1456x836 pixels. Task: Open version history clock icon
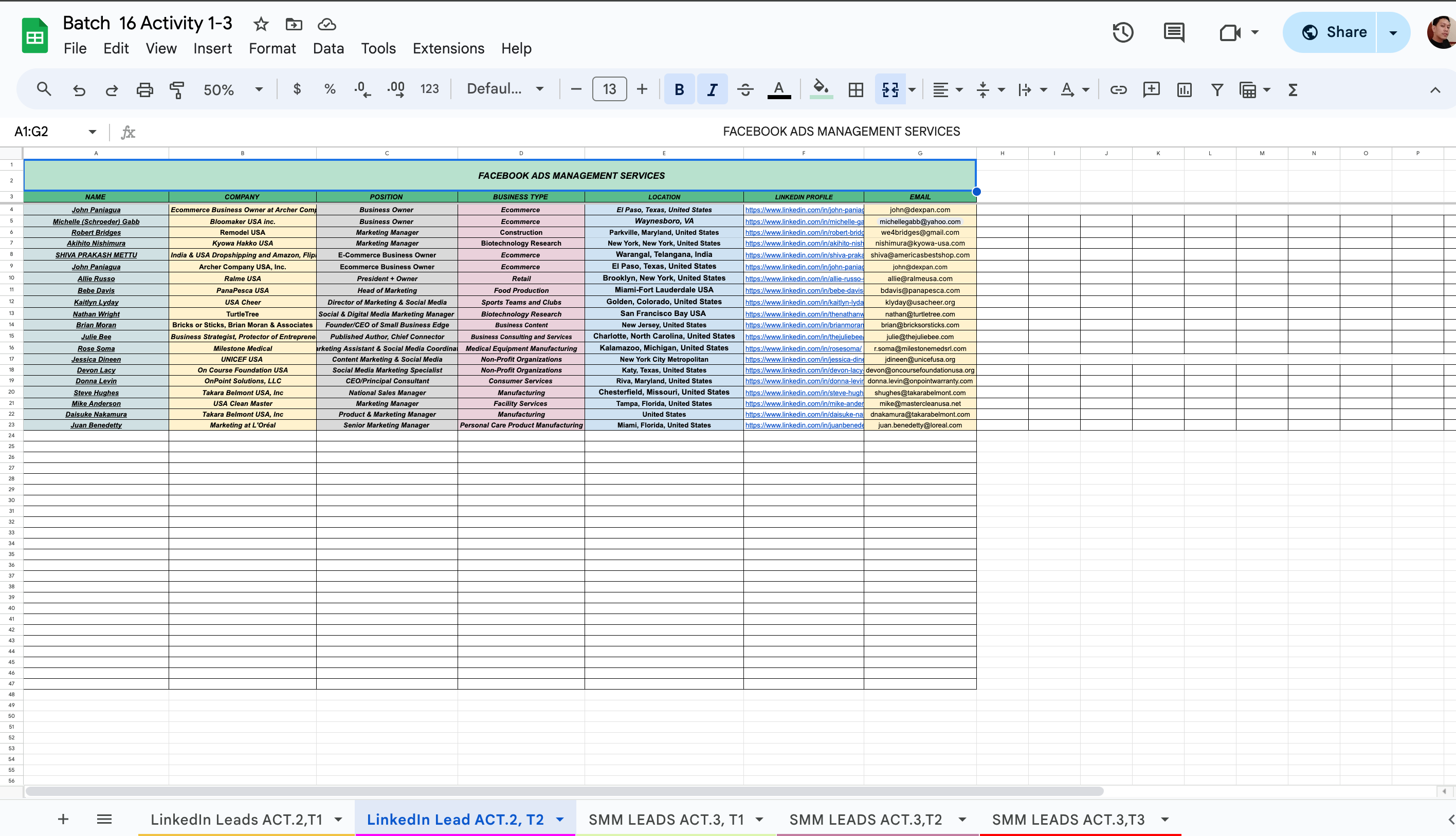tap(1122, 32)
